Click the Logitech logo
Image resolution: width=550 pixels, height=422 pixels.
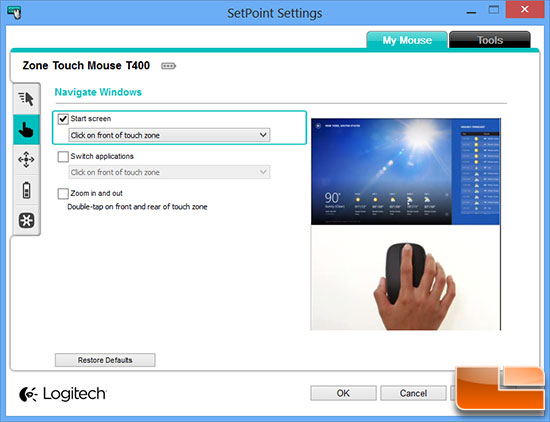point(63,394)
